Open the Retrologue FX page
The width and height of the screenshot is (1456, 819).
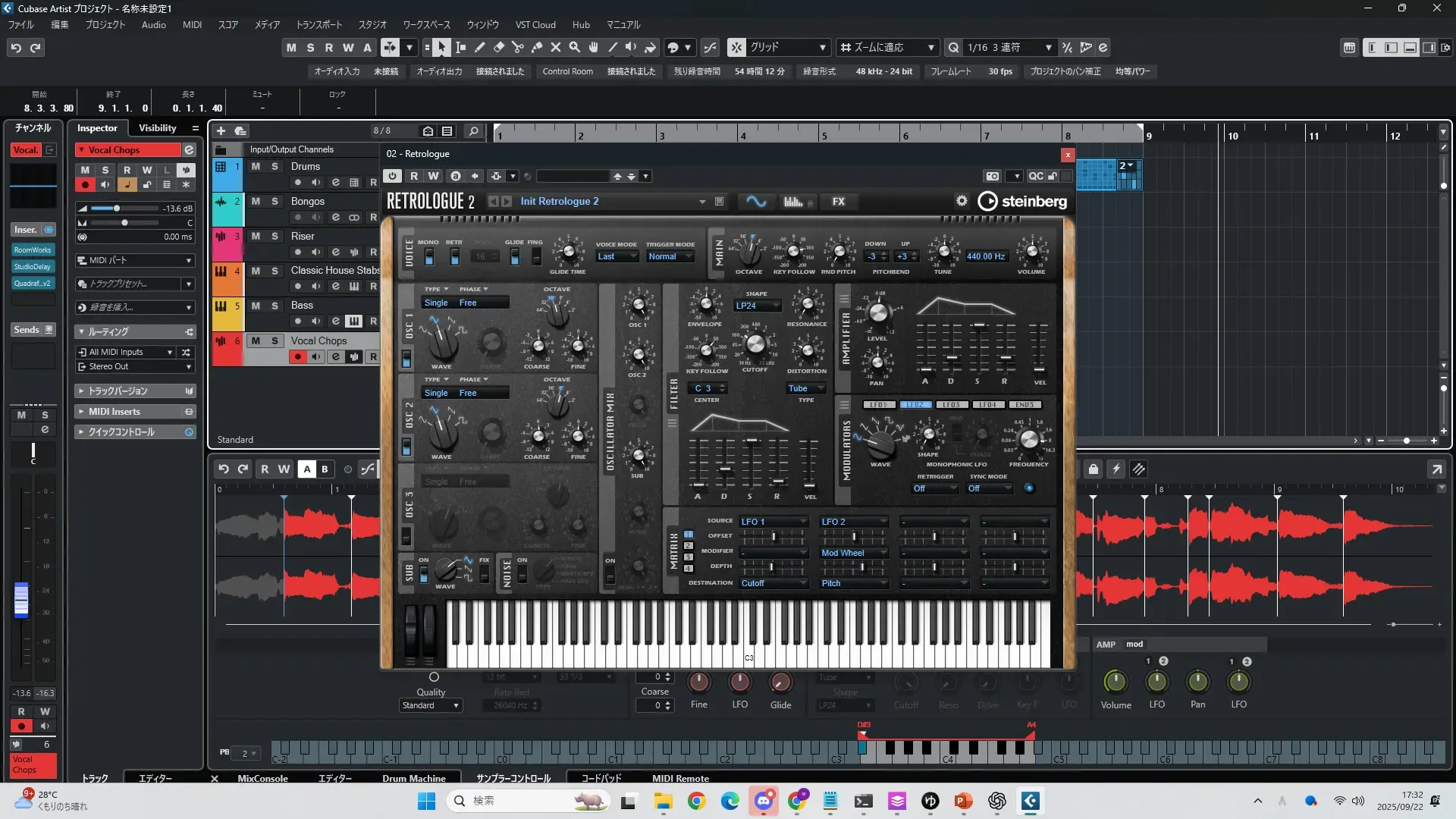point(838,202)
